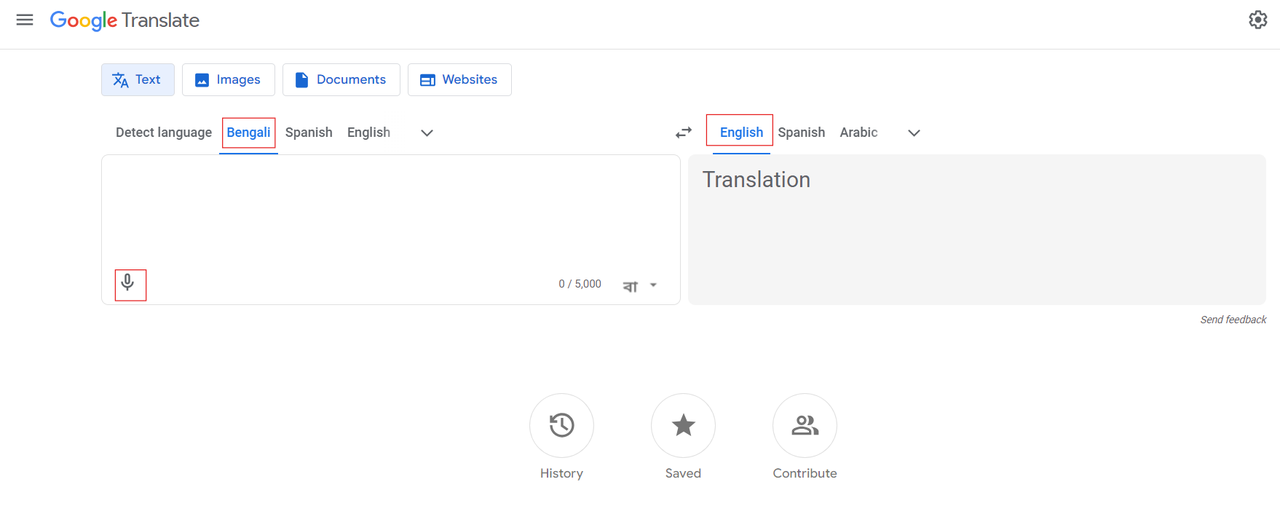Screen dimensions: 1280x506
Task: Click the 0 / 5,000 character counter
Action: click(x=580, y=284)
